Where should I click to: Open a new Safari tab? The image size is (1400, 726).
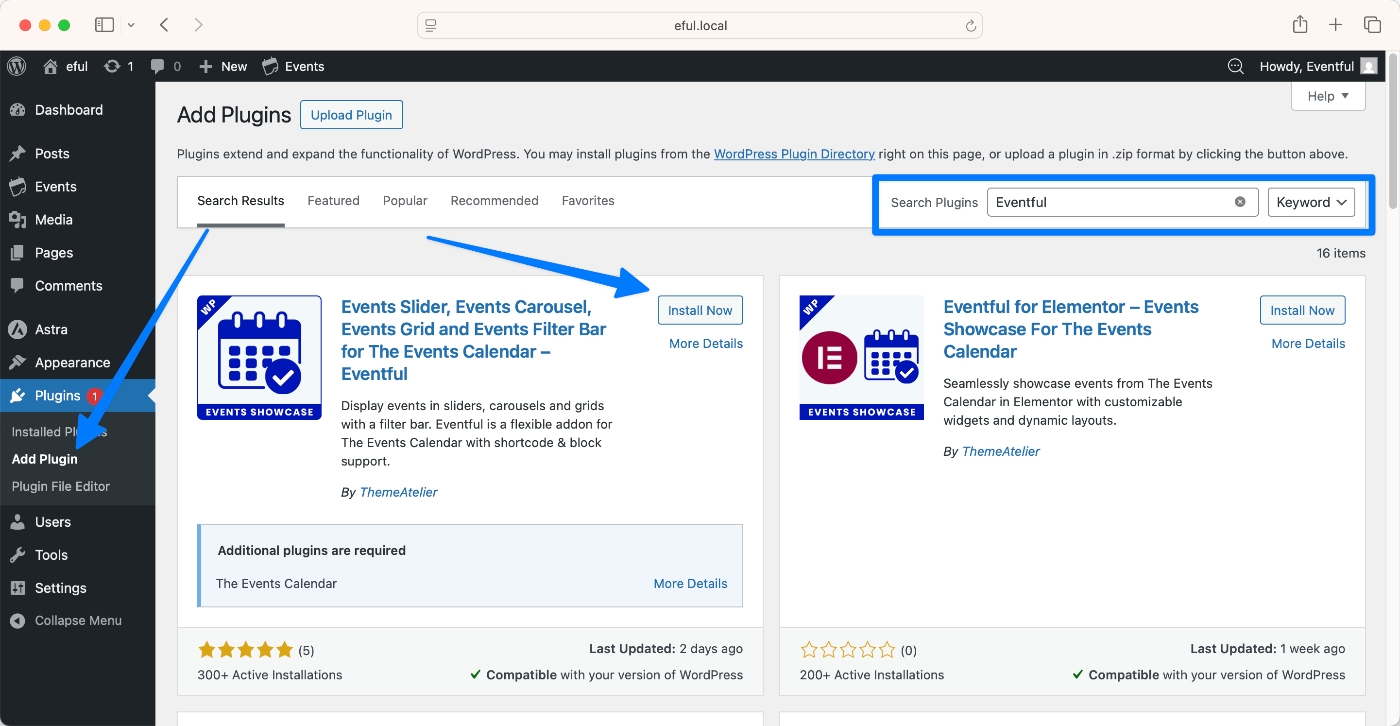tap(1335, 25)
